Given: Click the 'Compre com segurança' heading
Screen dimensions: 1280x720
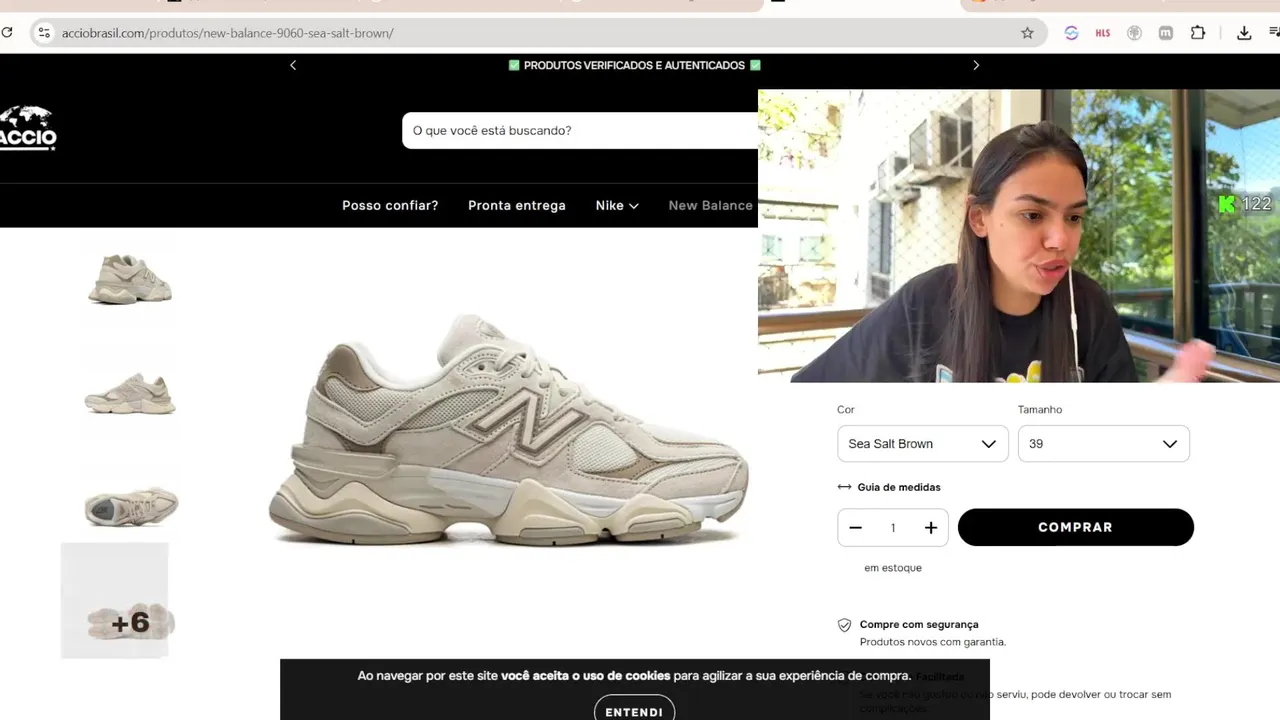Looking at the screenshot, I should (919, 624).
